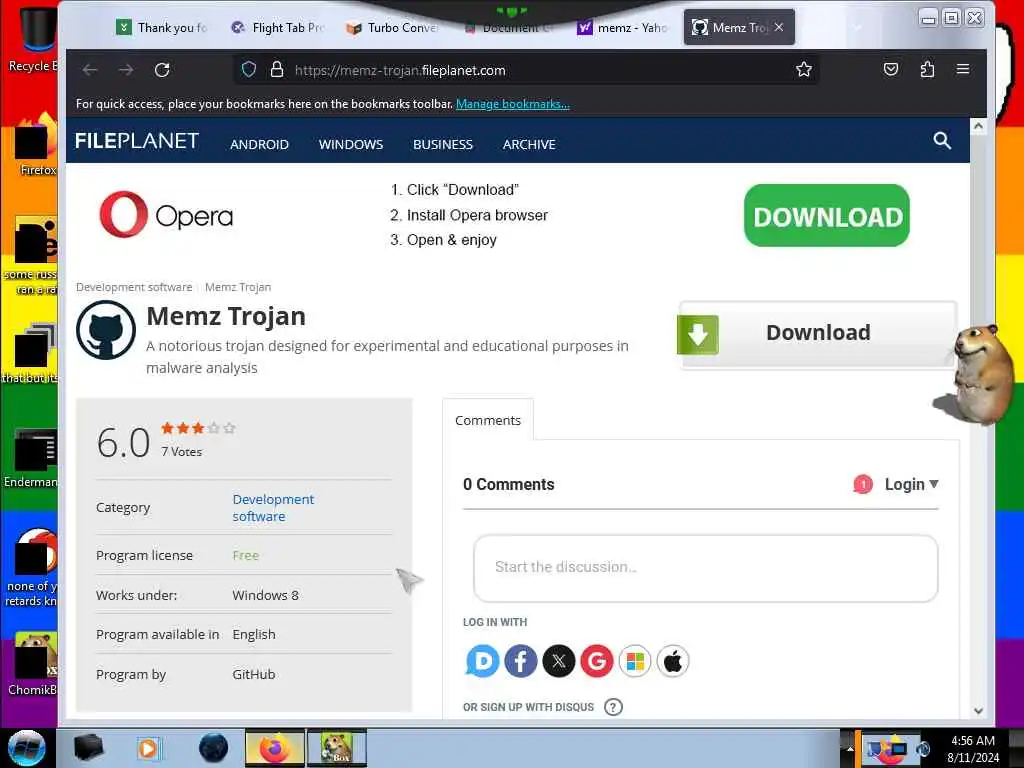
Task: Log in with the Disqus D icon
Action: pyautogui.click(x=483, y=661)
